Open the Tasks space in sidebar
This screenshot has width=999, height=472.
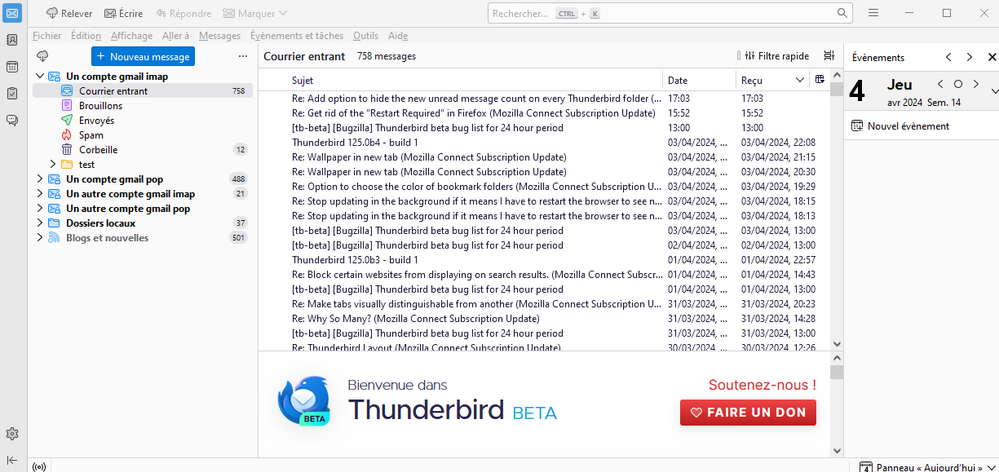coord(12,93)
